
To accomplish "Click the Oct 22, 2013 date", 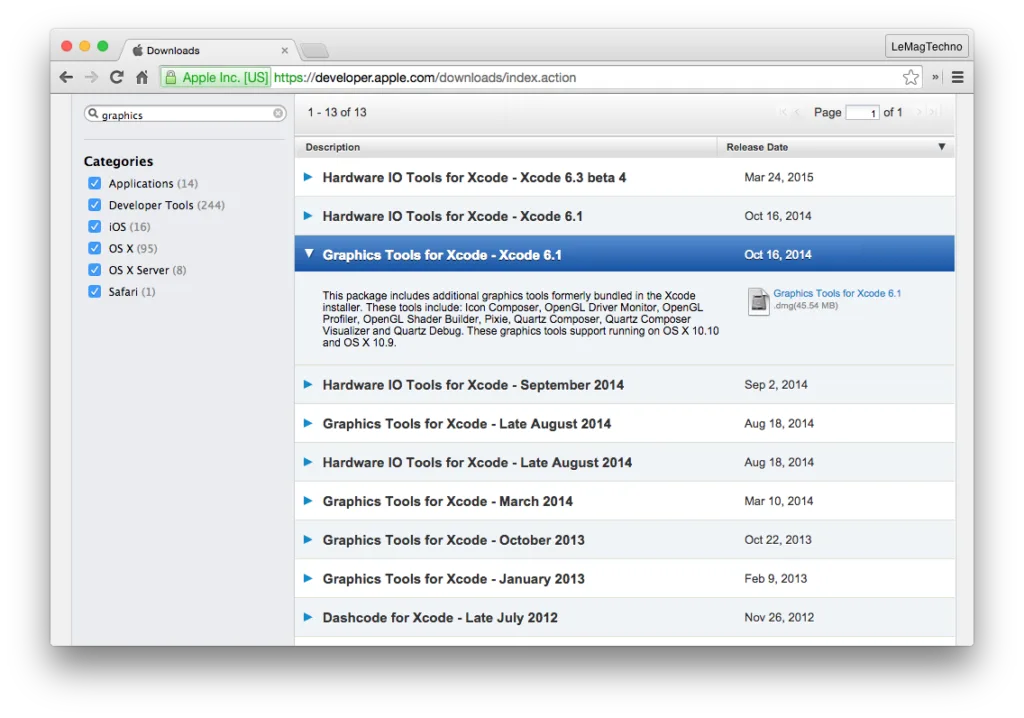I will click(778, 540).
